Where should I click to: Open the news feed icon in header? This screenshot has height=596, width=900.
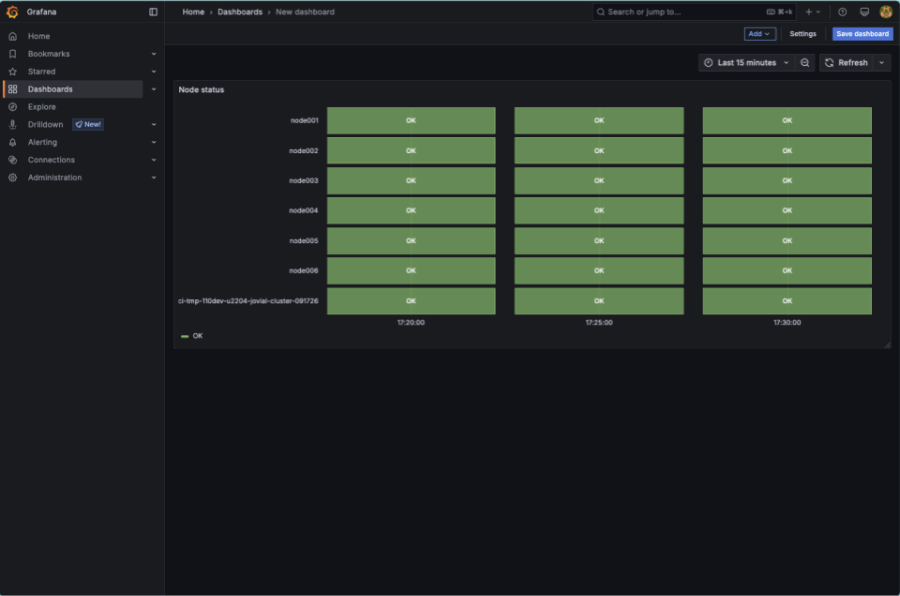click(x=864, y=12)
